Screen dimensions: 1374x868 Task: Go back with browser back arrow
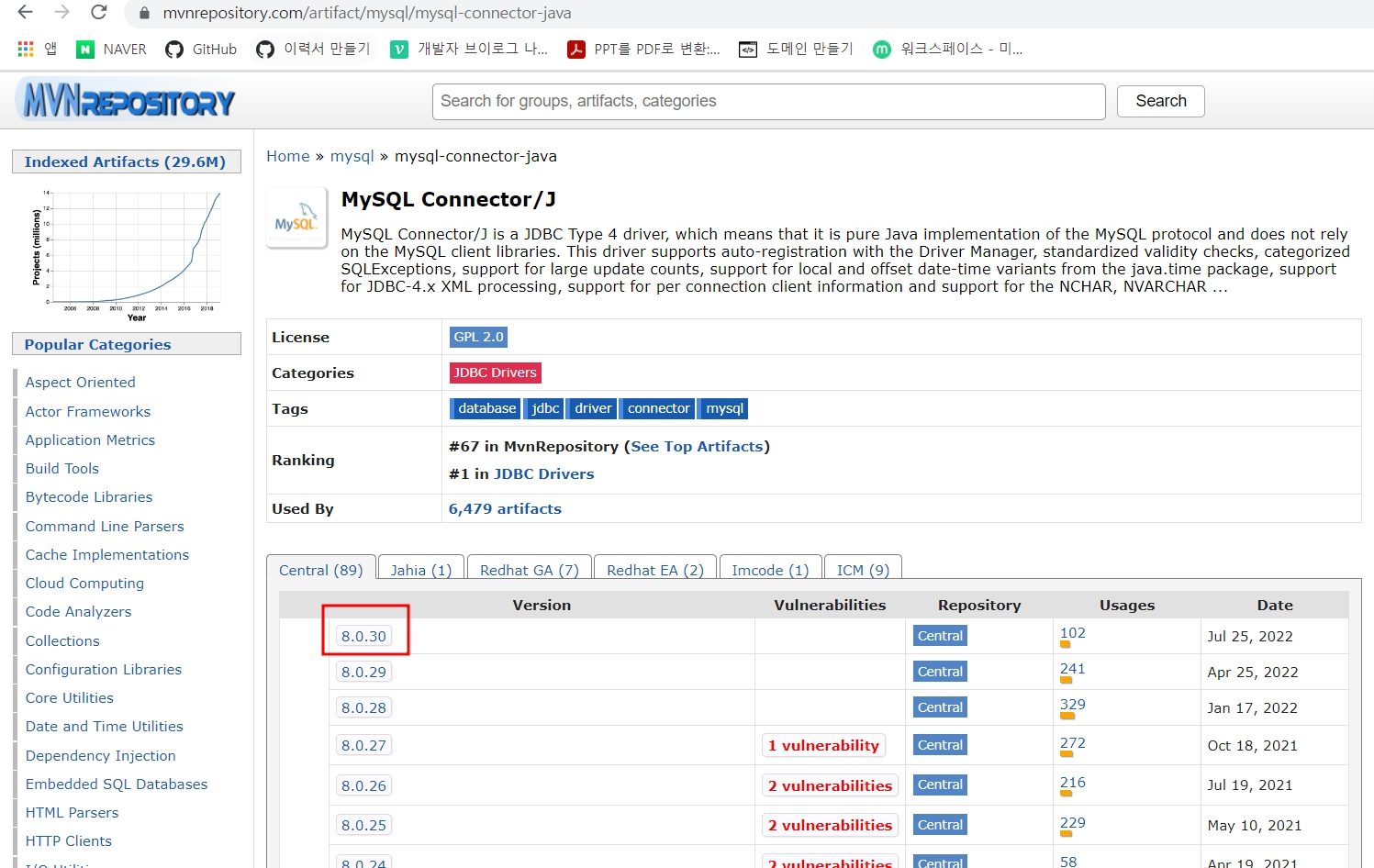tap(25, 12)
